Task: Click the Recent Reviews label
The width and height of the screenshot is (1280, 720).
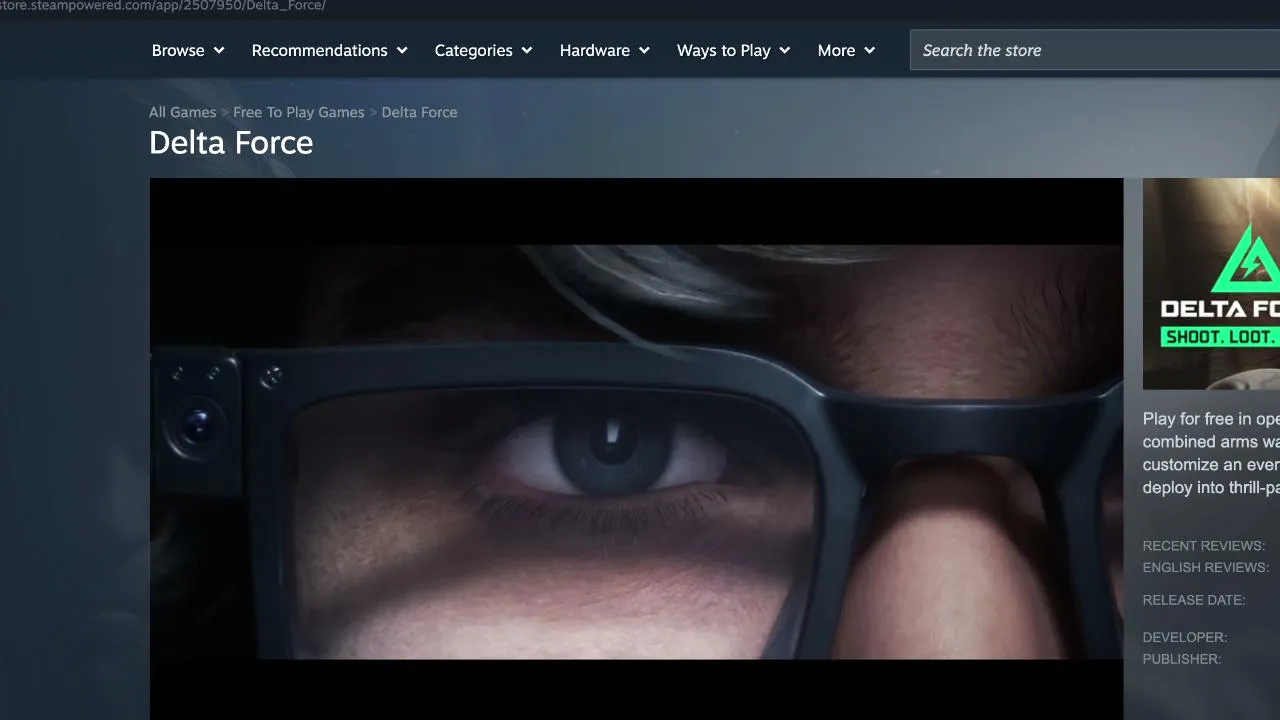Action: 1204,546
